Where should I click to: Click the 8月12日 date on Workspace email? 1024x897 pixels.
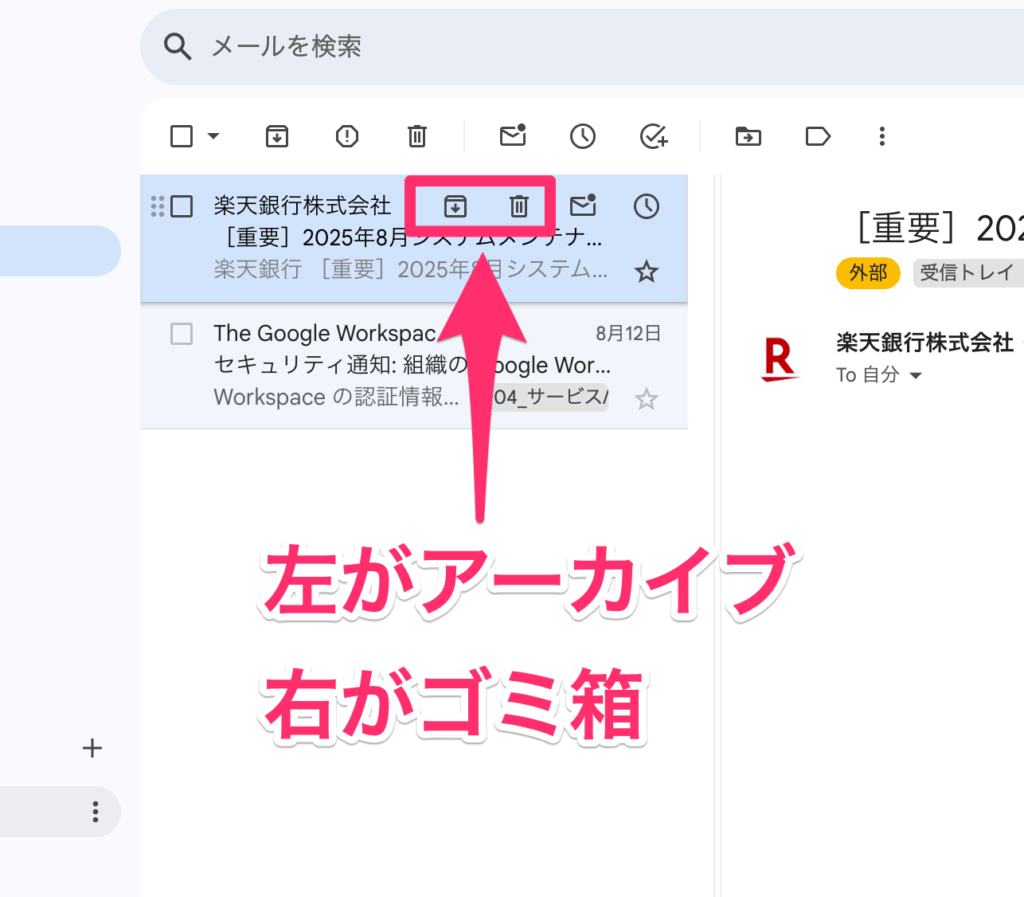(x=628, y=334)
